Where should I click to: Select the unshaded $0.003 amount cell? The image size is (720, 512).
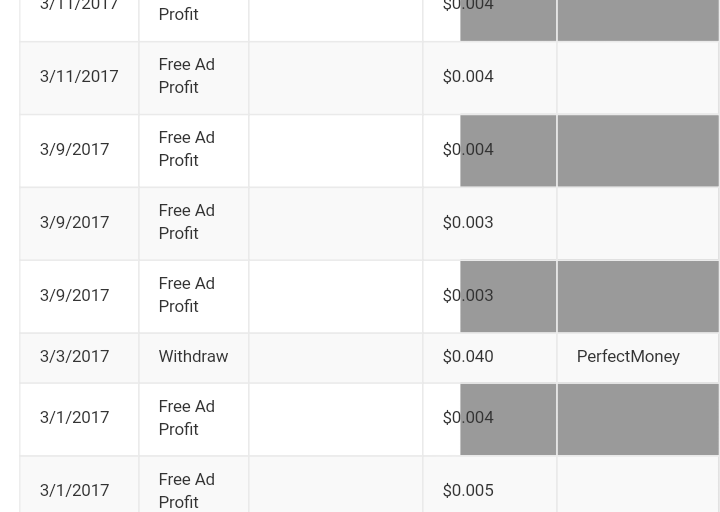(468, 223)
